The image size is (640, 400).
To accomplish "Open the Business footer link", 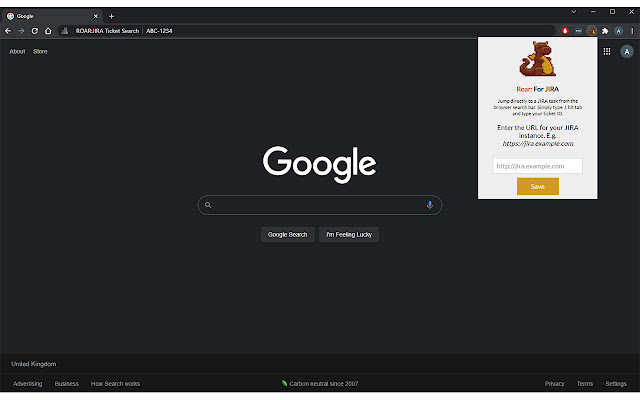I will pyautogui.click(x=67, y=384).
